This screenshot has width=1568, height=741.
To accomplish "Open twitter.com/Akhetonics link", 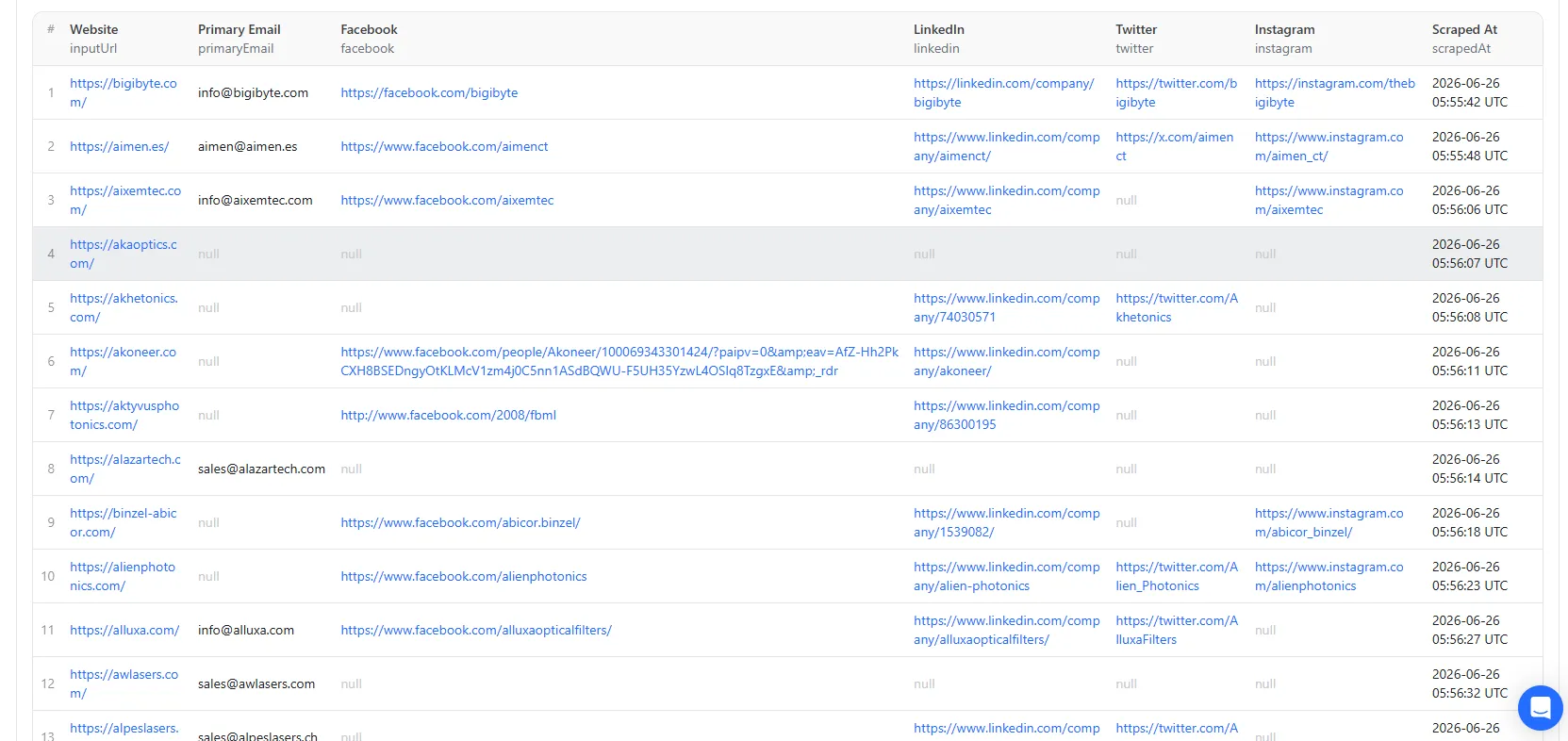I will coord(1177,307).
